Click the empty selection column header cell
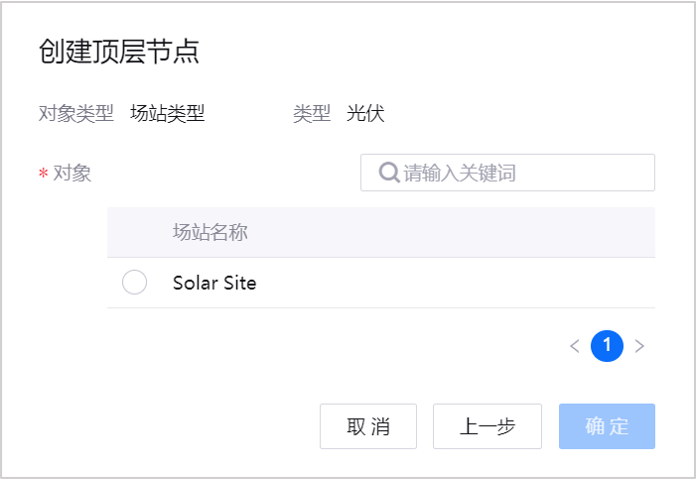Image resolution: width=696 pixels, height=479 pixels. point(135,233)
